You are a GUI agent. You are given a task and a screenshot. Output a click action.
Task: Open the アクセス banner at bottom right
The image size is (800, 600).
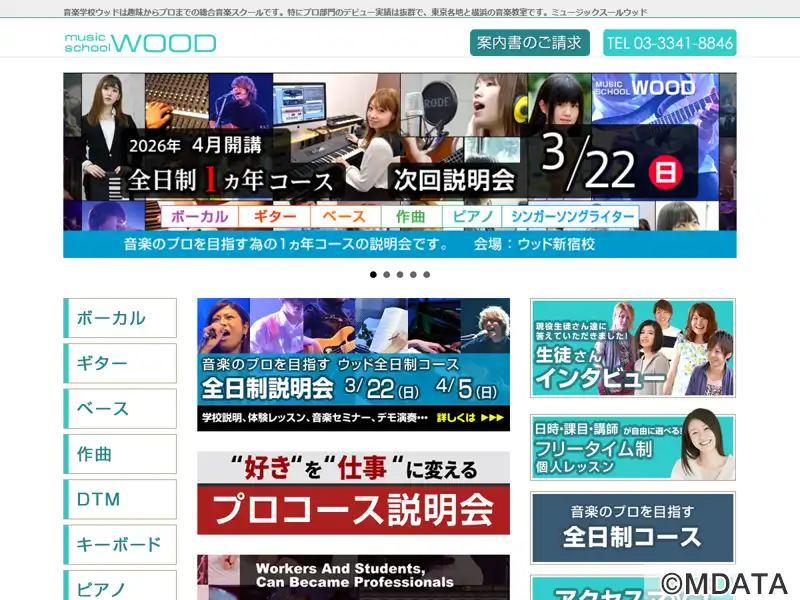633,588
